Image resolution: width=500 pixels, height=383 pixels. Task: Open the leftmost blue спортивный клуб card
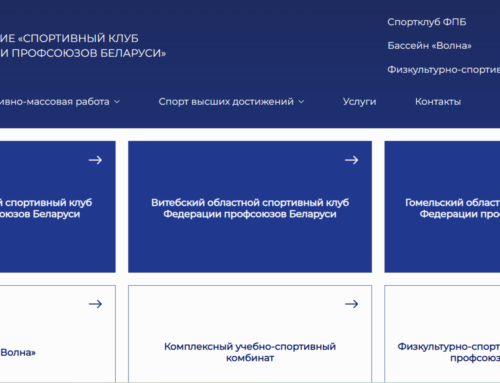tap(58, 207)
